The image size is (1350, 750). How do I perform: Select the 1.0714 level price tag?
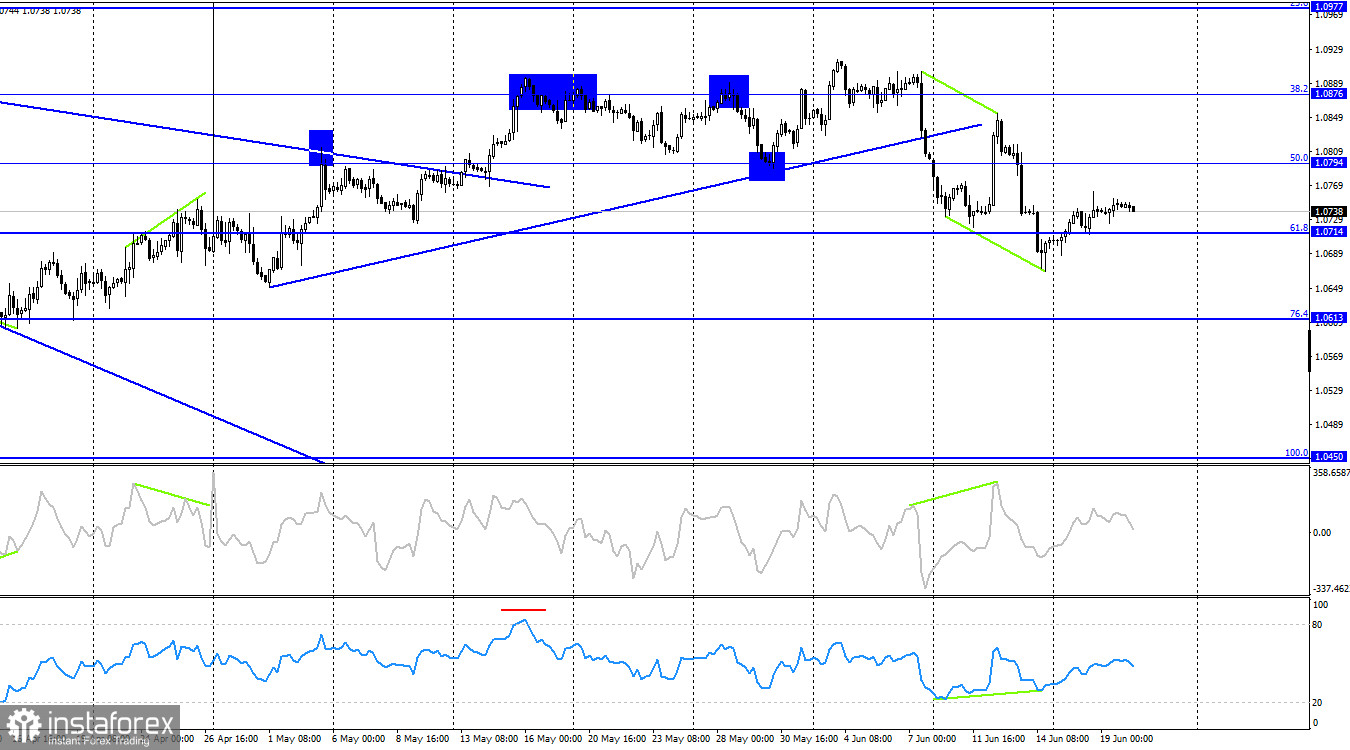pos(1329,232)
